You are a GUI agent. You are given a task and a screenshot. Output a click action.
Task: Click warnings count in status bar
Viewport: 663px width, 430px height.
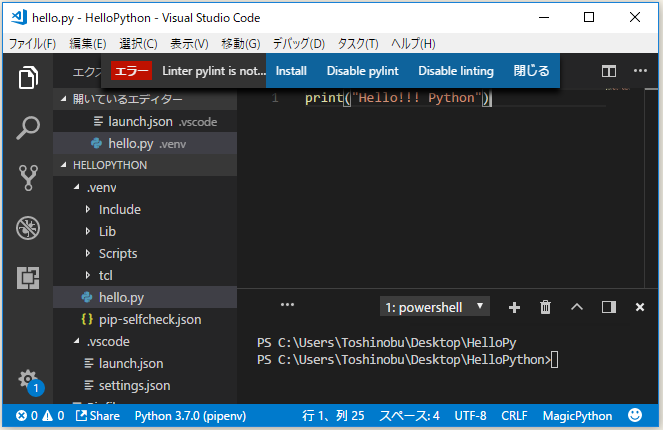pos(53,416)
